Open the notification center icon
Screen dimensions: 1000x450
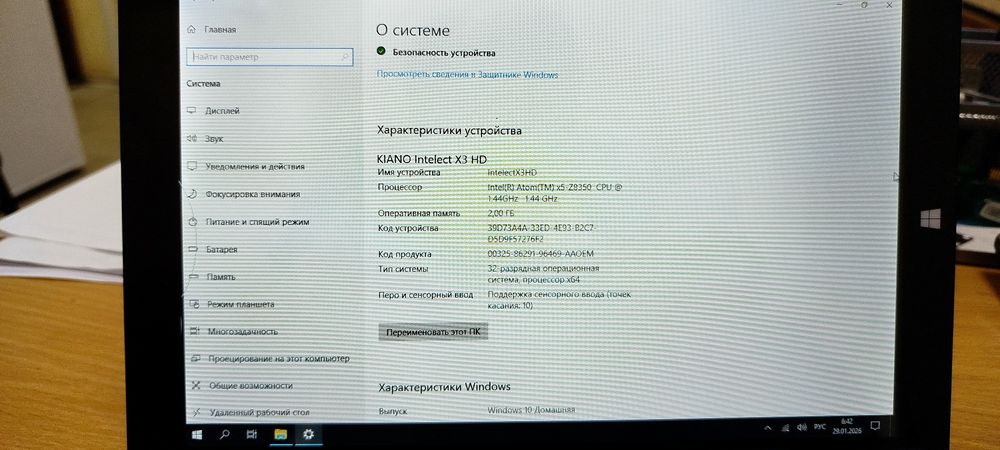876,425
